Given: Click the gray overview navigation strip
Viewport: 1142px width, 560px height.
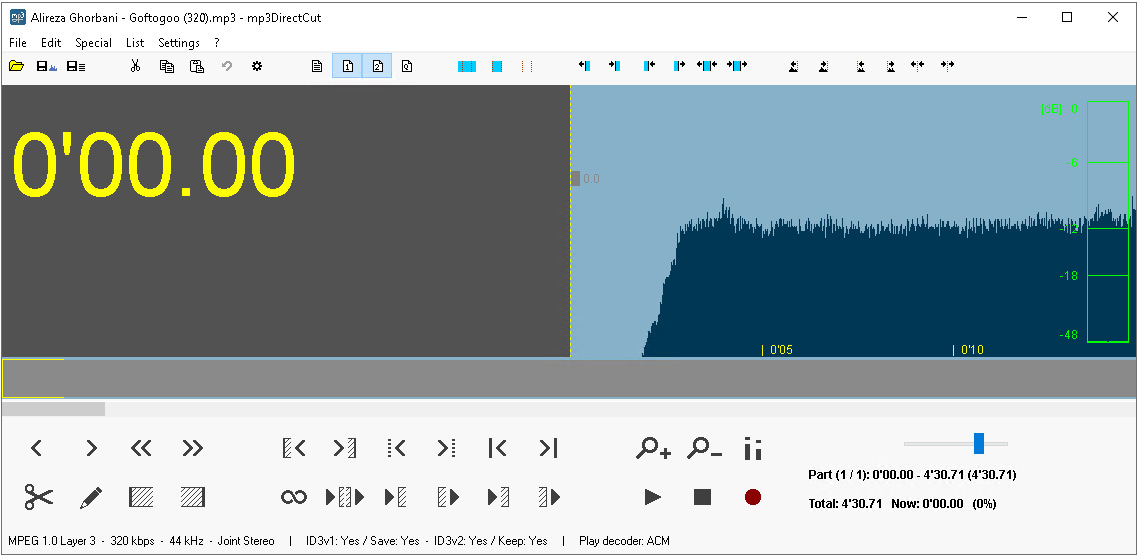Looking at the screenshot, I should (568, 378).
